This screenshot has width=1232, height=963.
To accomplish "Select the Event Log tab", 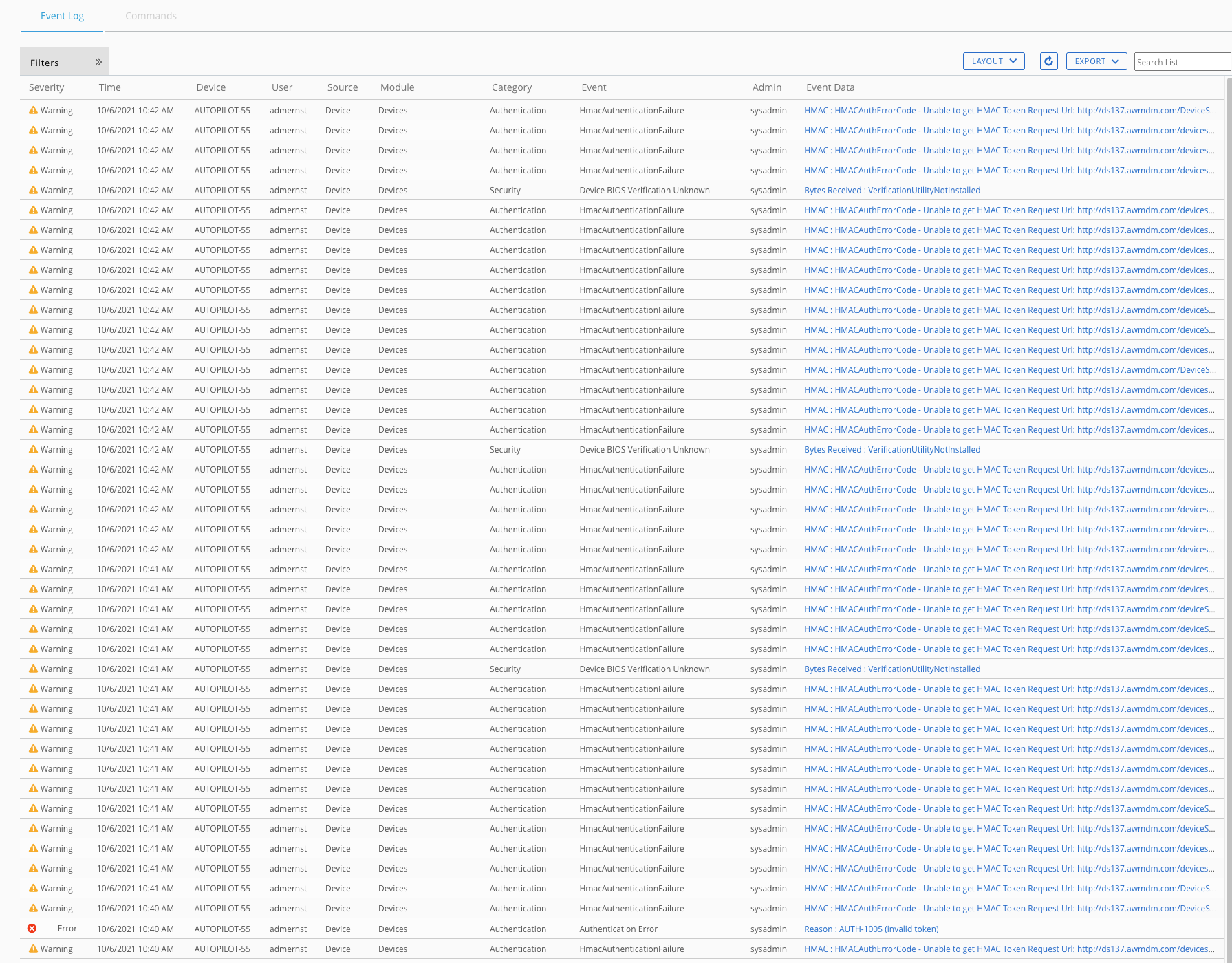I will click(62, 16).
